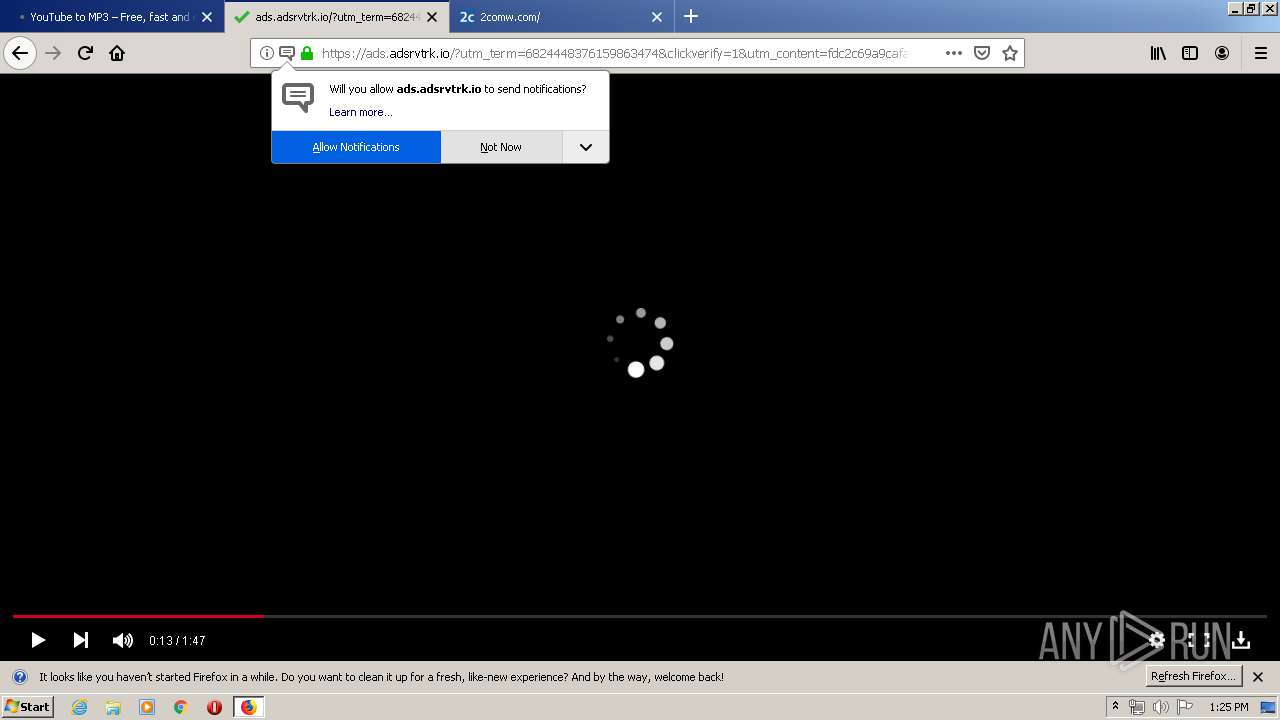Close the ads.adsrvtrk.io tab
The image size is (1280, 720).
pyautogui.click(x=432, y=16)
